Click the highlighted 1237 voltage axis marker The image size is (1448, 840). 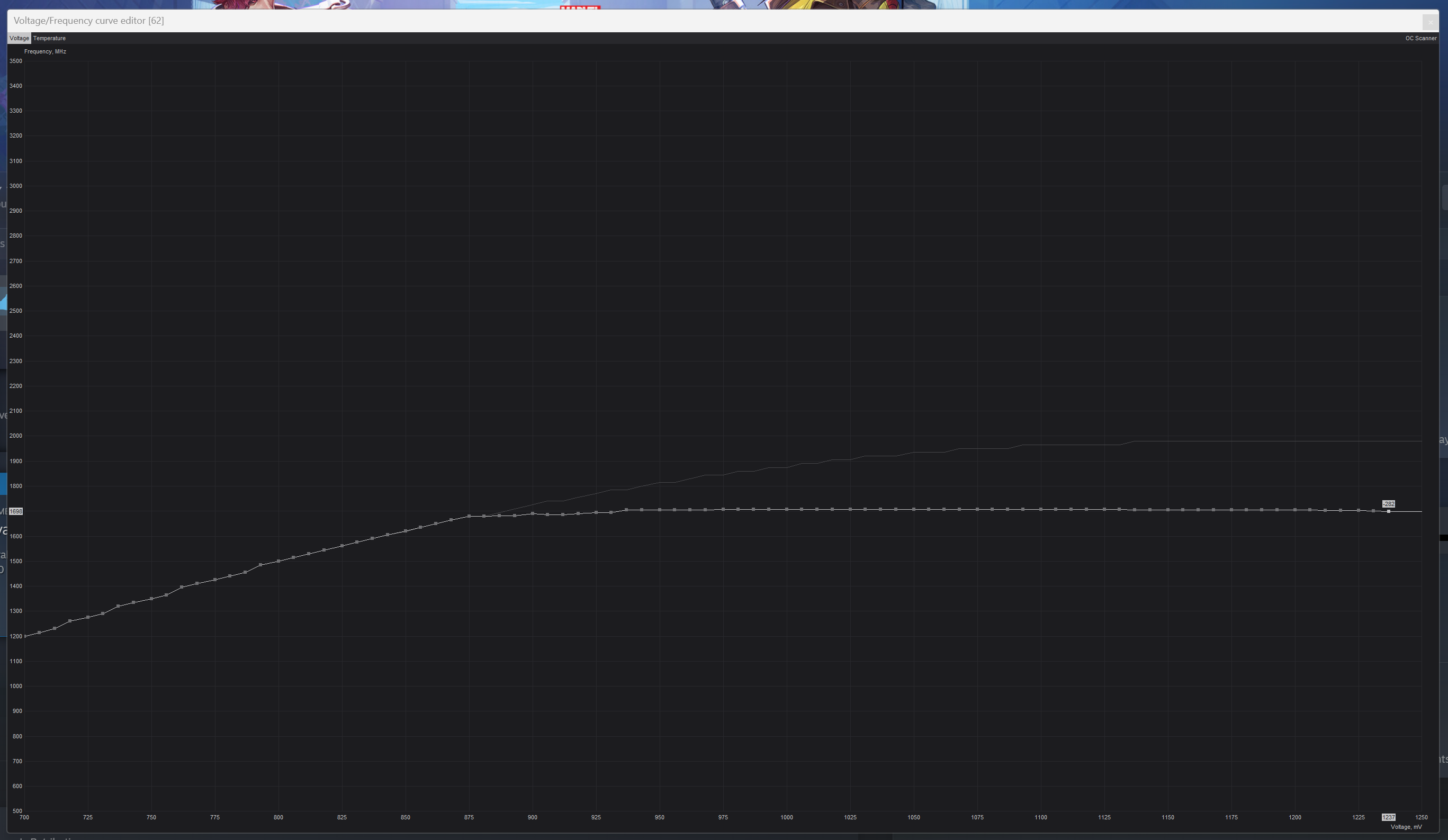point(1388,817)
